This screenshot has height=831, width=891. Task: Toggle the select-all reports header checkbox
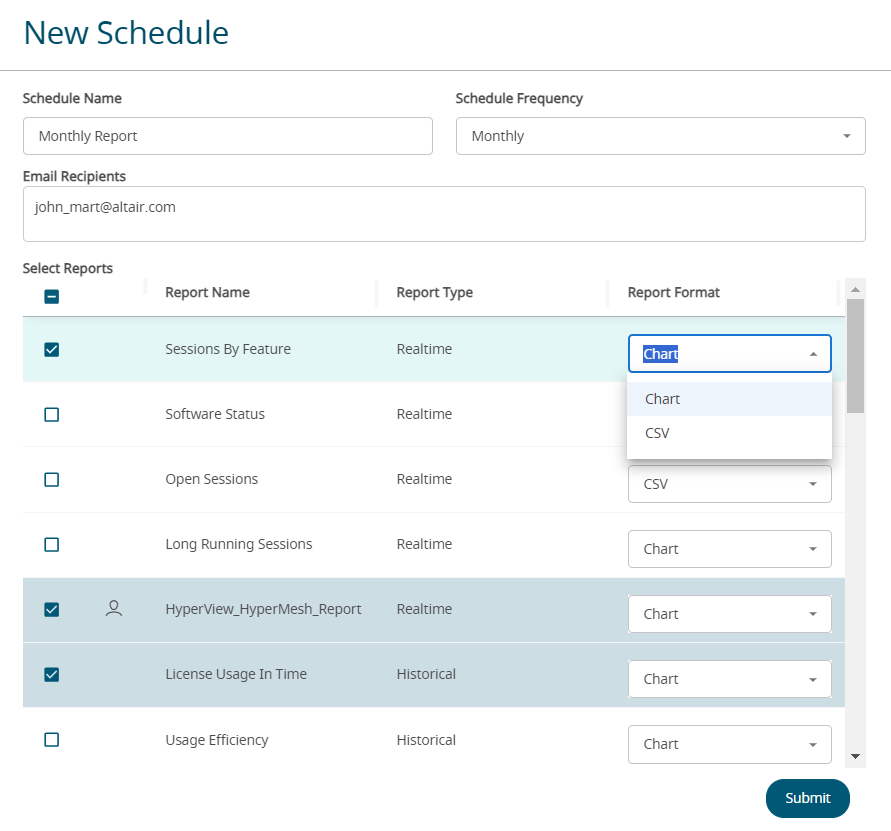pyautogui.click(x=52, y=296)
